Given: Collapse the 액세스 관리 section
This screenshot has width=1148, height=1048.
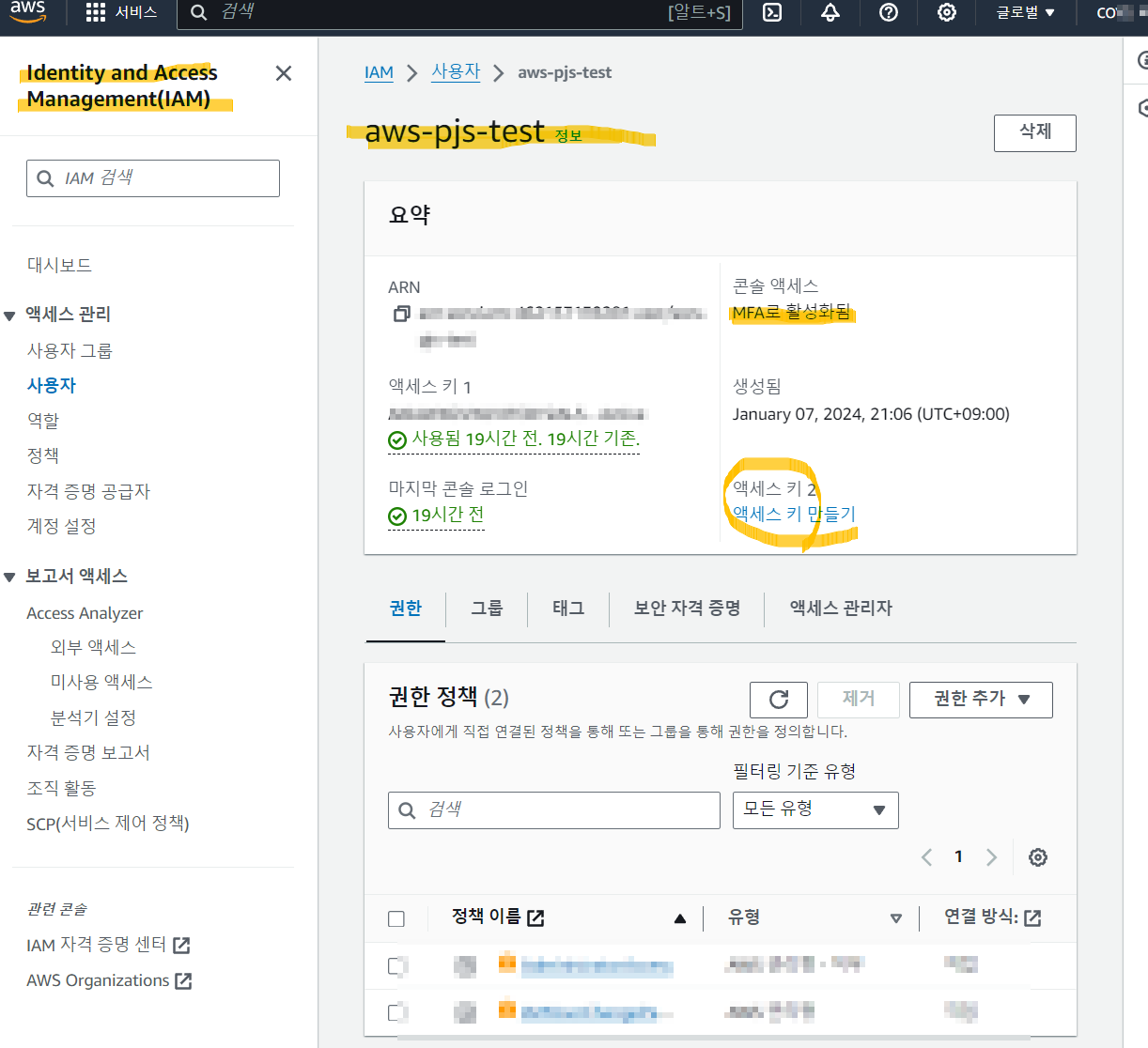Looking at the screenshot, I should (x=9, y=316).
